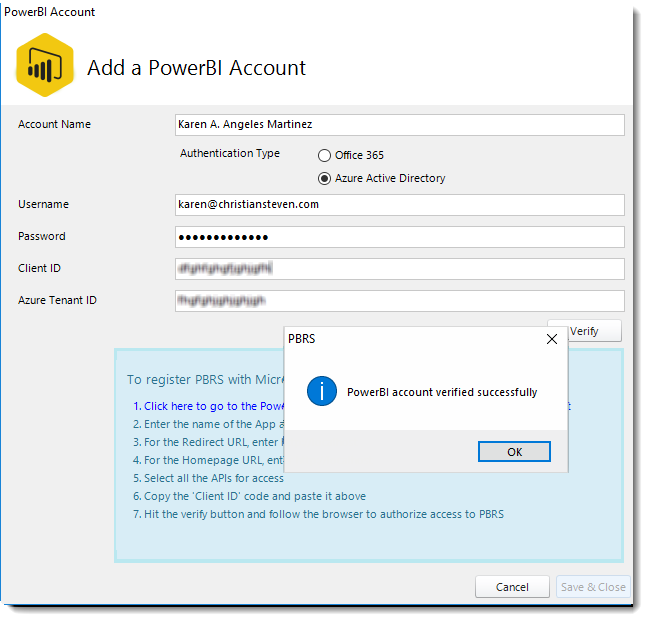Click the 'Account Name' label
Viewport: 648px width, 622px height.
[54, 124]
